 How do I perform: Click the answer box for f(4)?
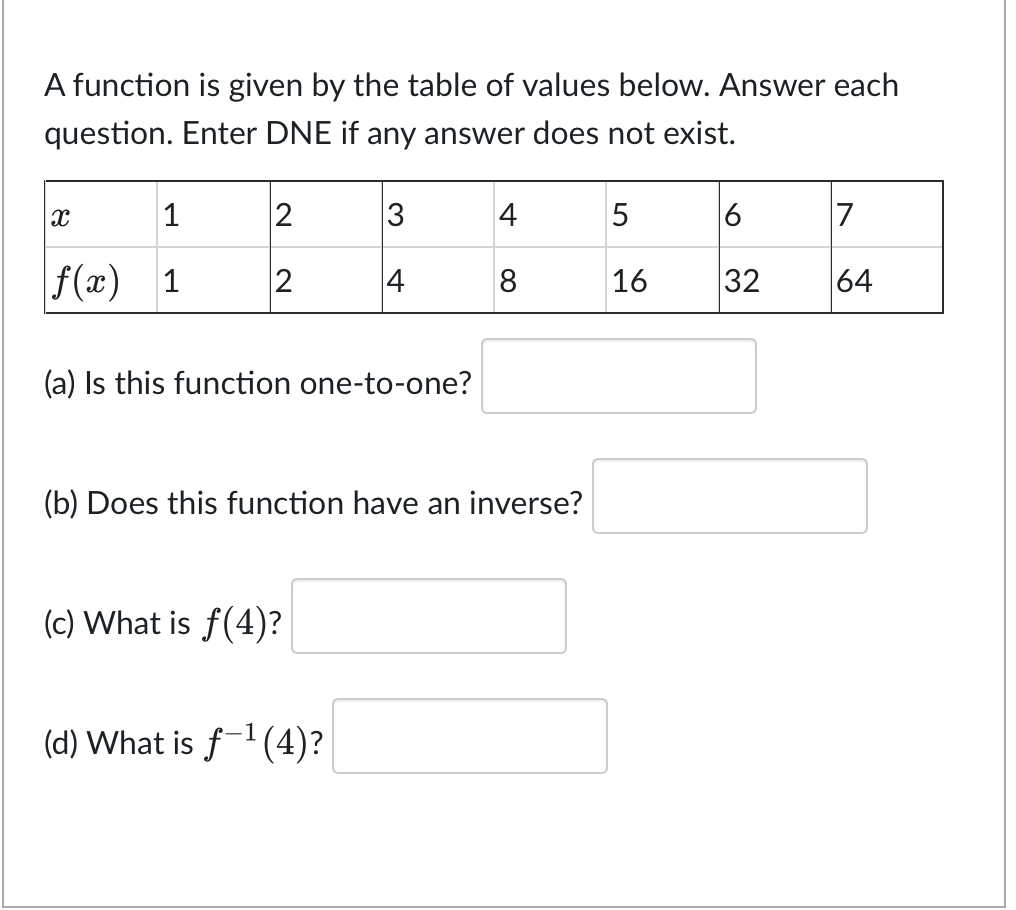428,617
